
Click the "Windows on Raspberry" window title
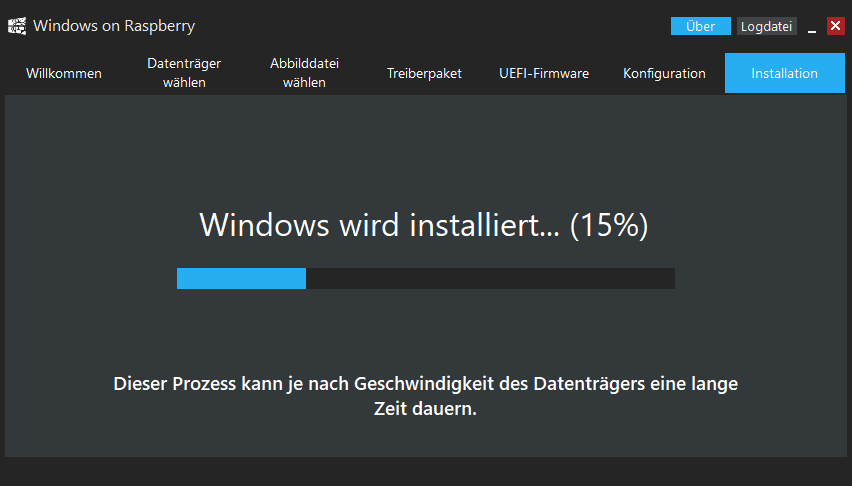point(114,26)
